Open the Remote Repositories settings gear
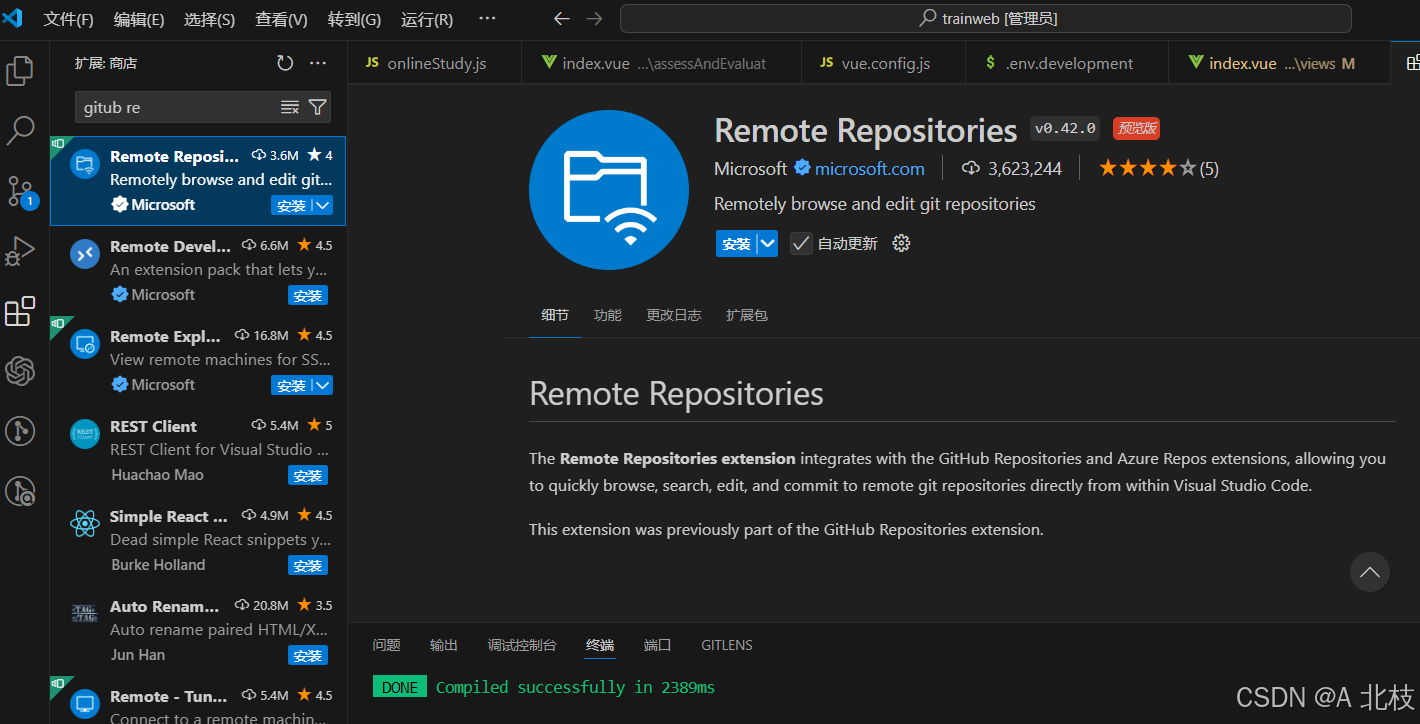1420x724 pixels. [901, 243]
